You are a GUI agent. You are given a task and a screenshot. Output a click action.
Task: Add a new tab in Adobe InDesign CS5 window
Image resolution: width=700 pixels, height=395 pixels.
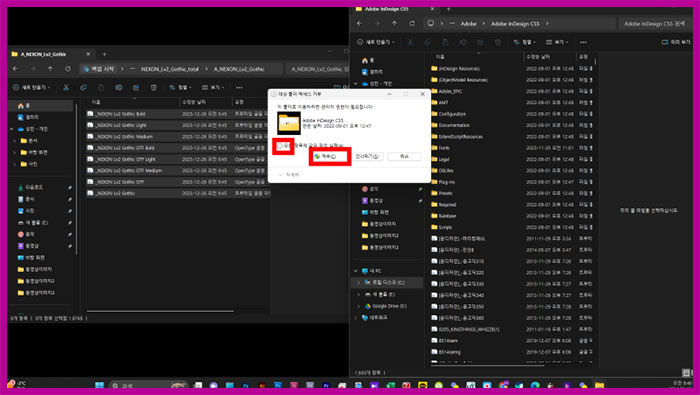(449, 9)
